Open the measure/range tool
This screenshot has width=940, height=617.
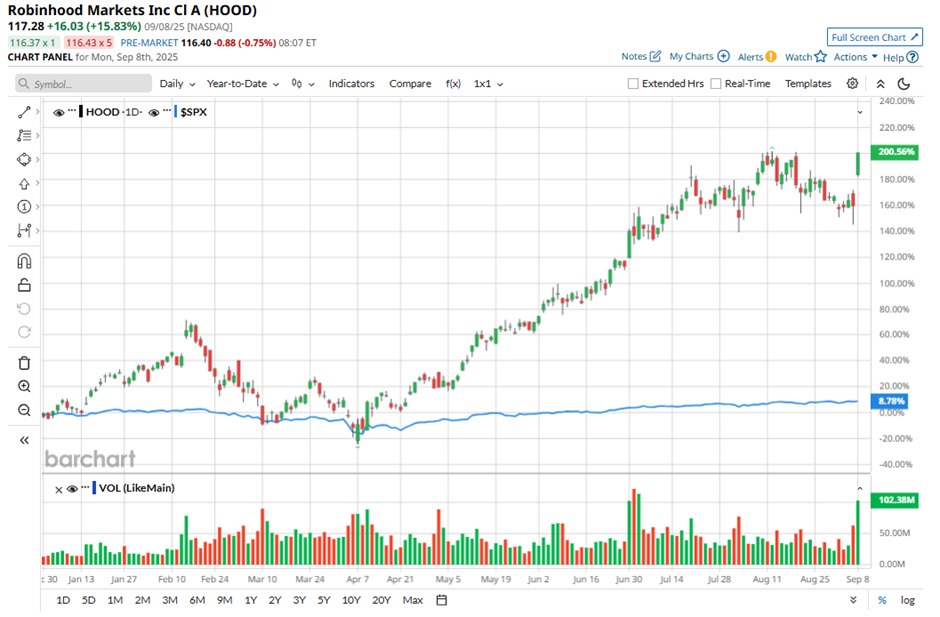24,230
